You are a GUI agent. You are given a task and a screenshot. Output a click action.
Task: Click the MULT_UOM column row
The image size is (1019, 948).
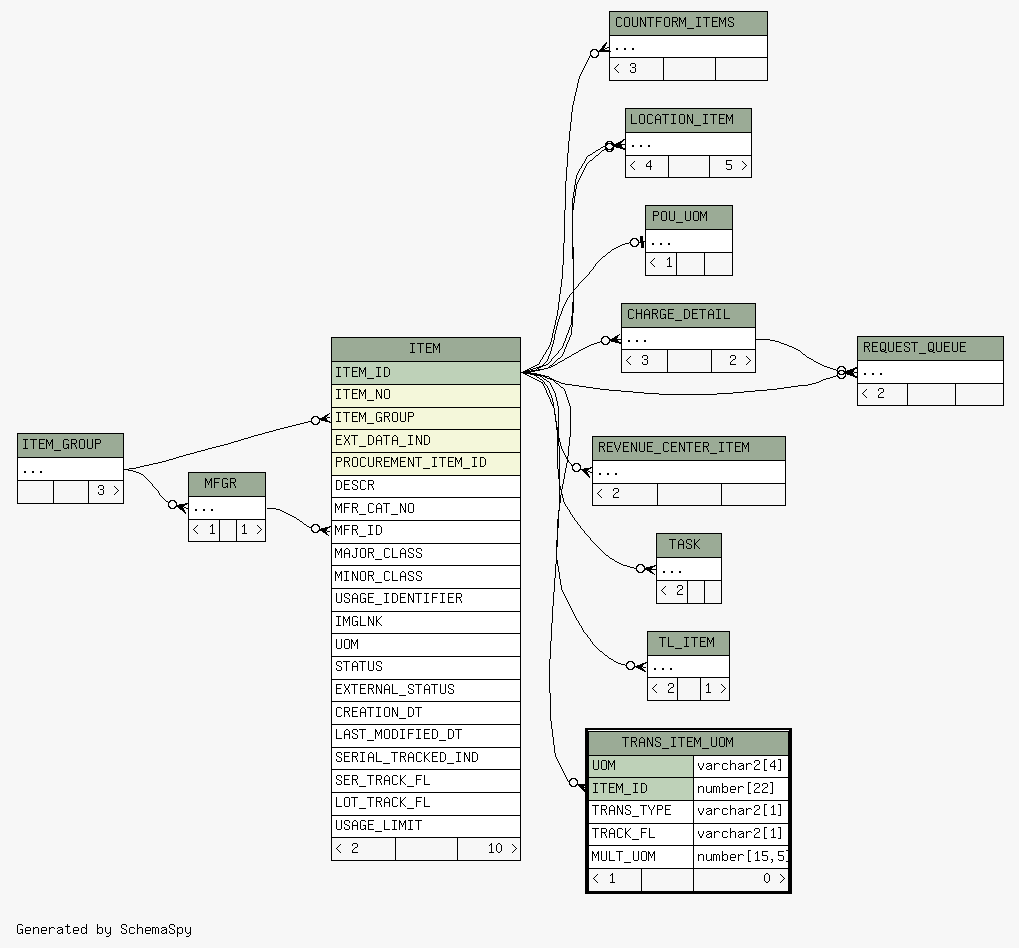(641, 857)
